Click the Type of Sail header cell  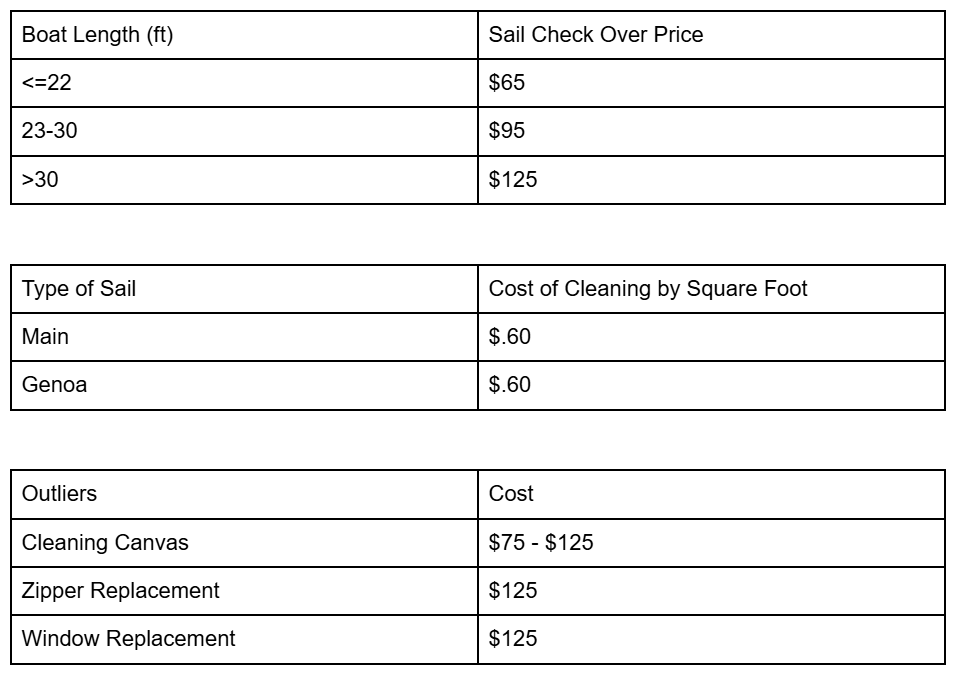coord(244,289)
